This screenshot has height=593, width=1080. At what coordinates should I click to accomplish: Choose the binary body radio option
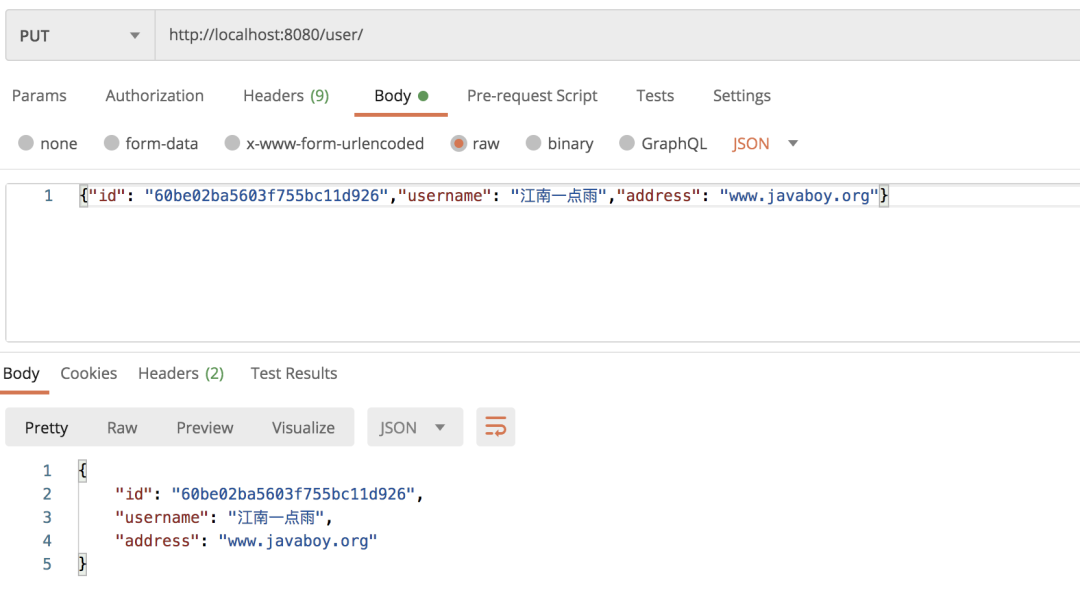pos(534,144)
